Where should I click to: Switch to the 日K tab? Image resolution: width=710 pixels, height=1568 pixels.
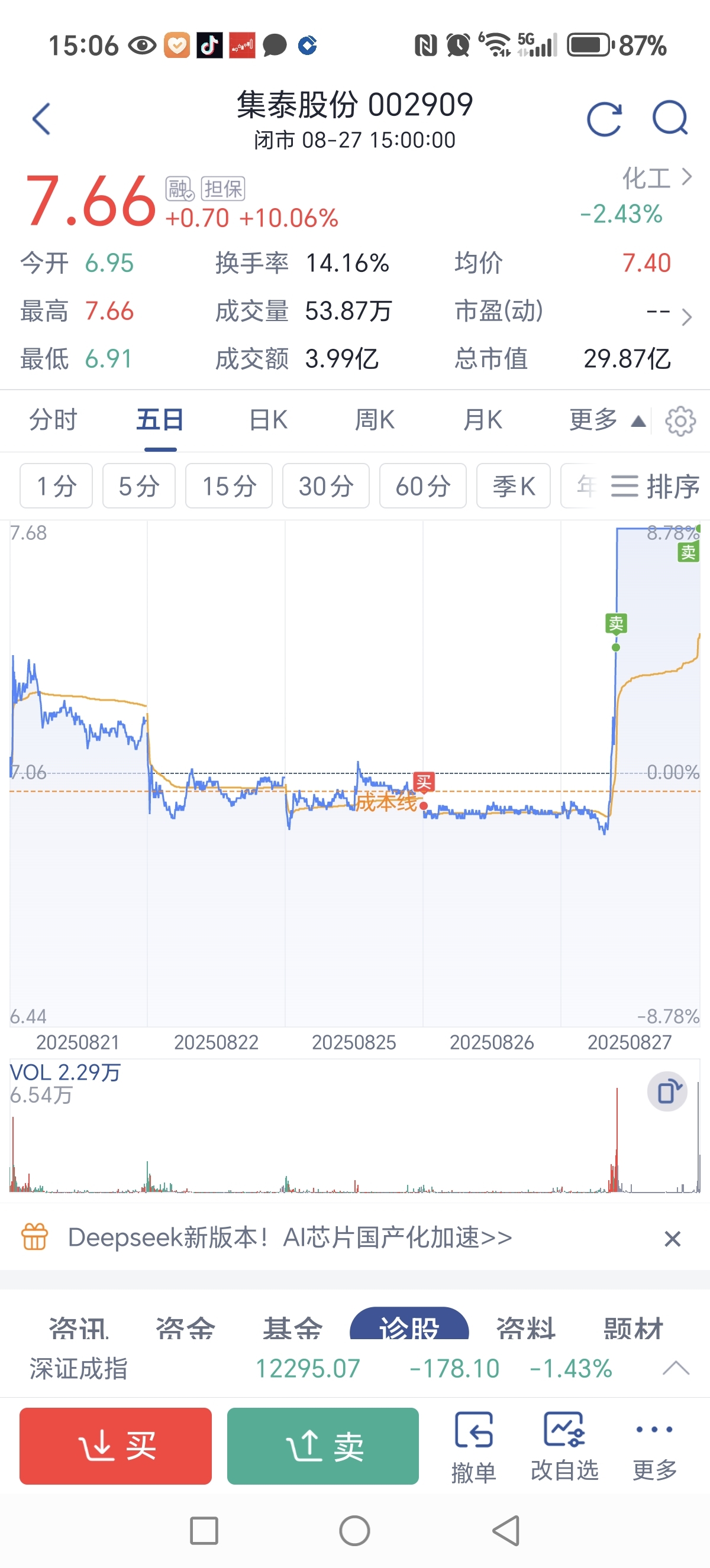coord(268,420)
